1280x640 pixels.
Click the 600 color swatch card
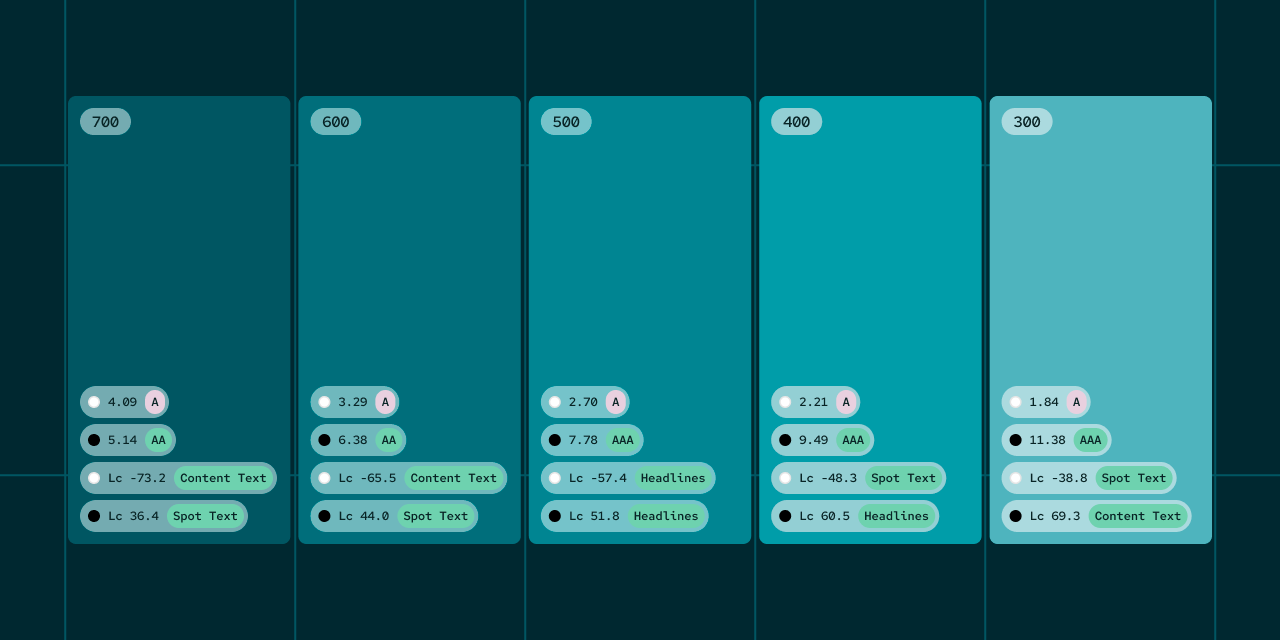pos(409,320)
